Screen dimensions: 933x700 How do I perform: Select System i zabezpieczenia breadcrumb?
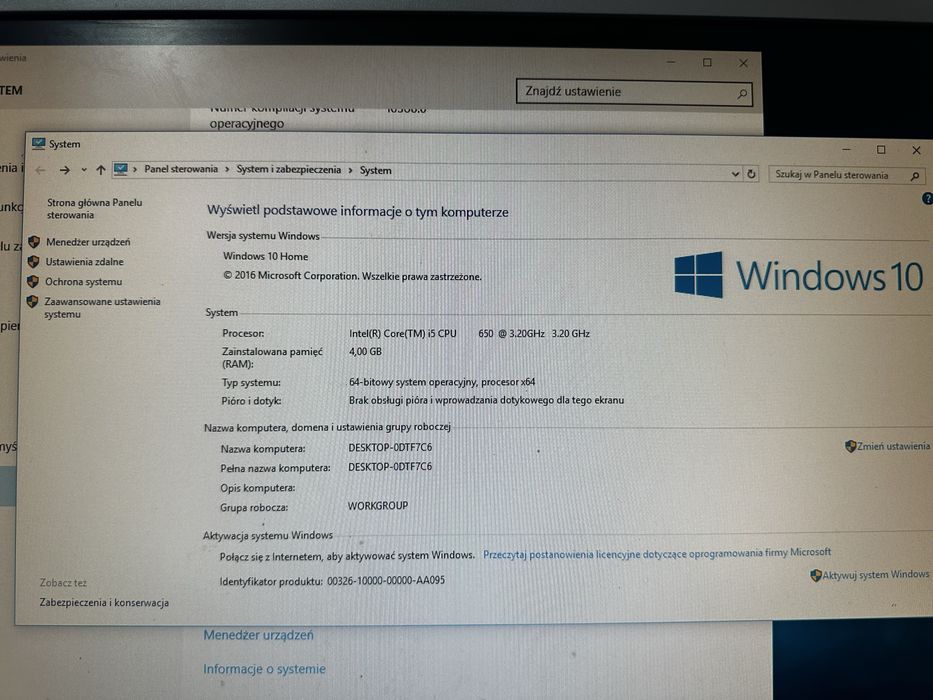pyautogui.click(x=289, y=170)
